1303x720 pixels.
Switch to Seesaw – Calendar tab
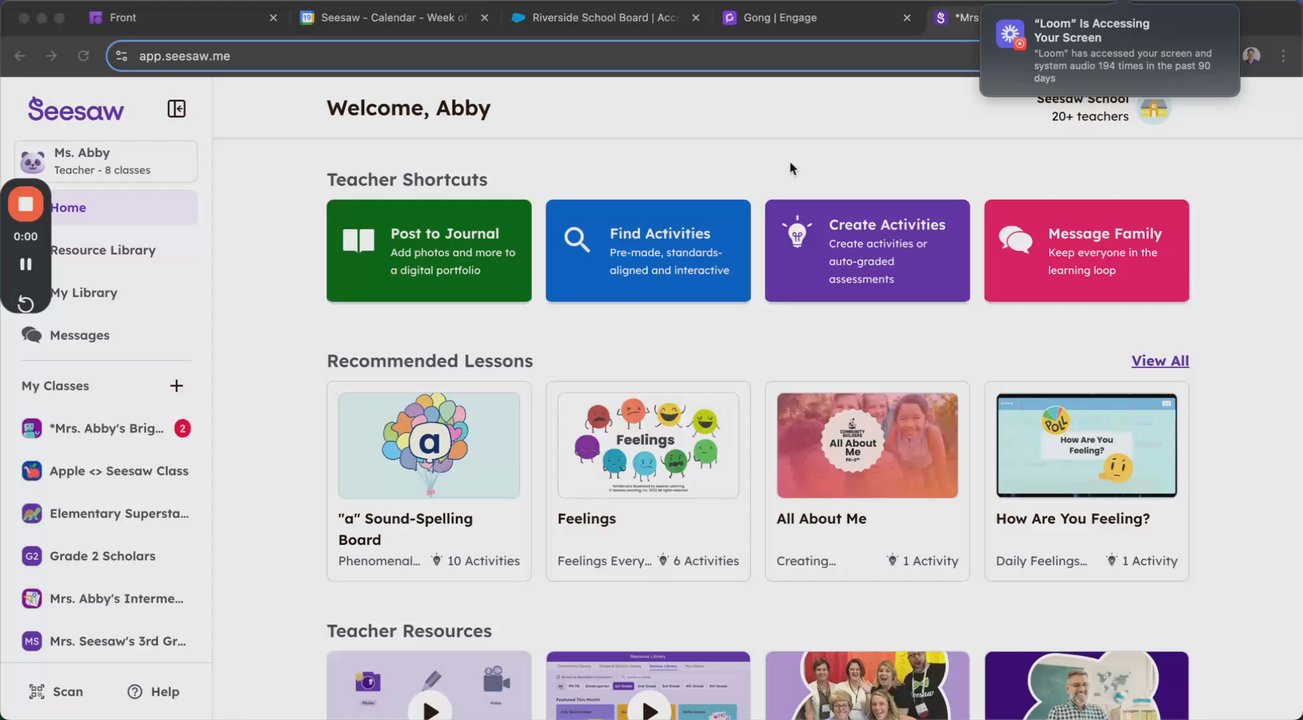[393, 18]
